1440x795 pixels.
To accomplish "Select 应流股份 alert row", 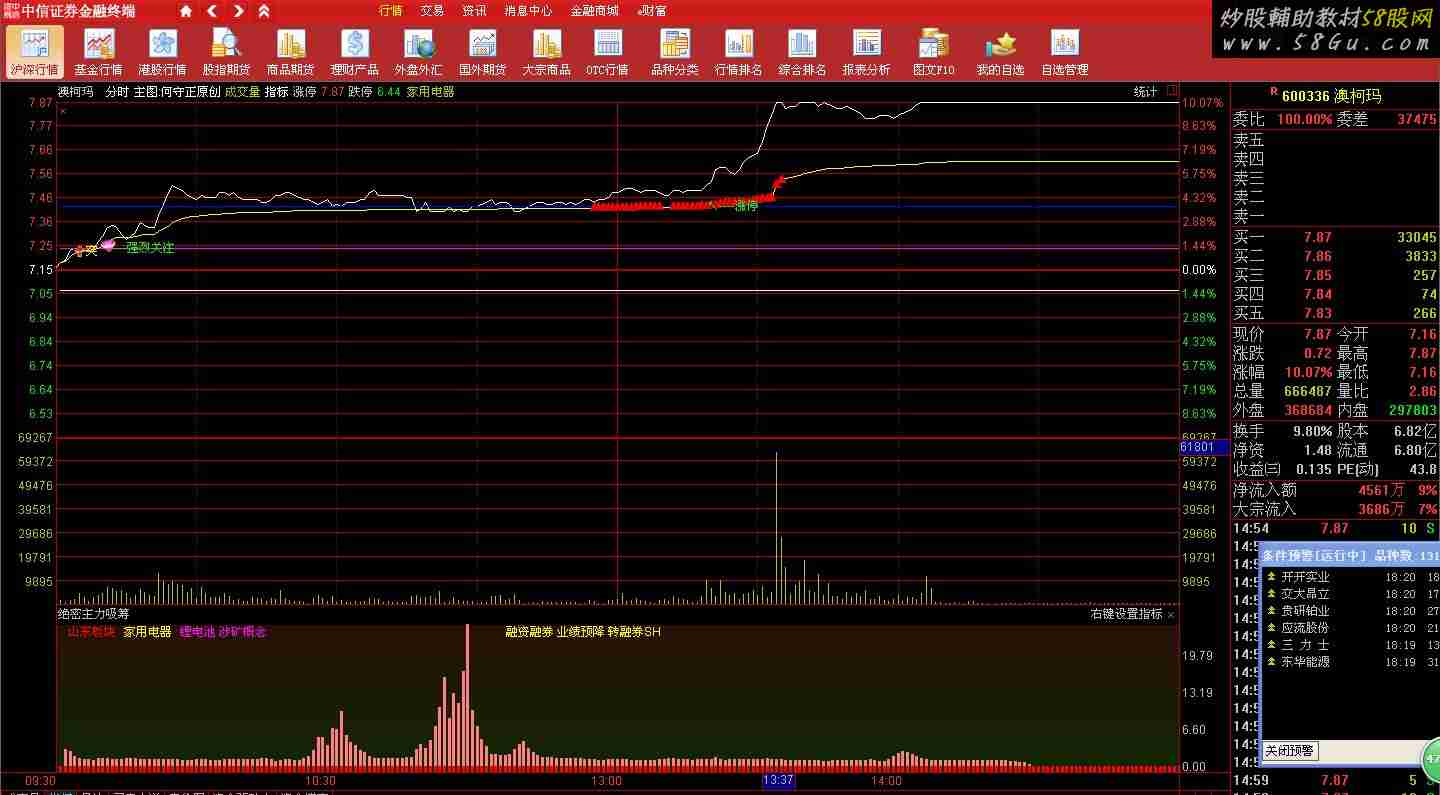I will click(1350, 628).
